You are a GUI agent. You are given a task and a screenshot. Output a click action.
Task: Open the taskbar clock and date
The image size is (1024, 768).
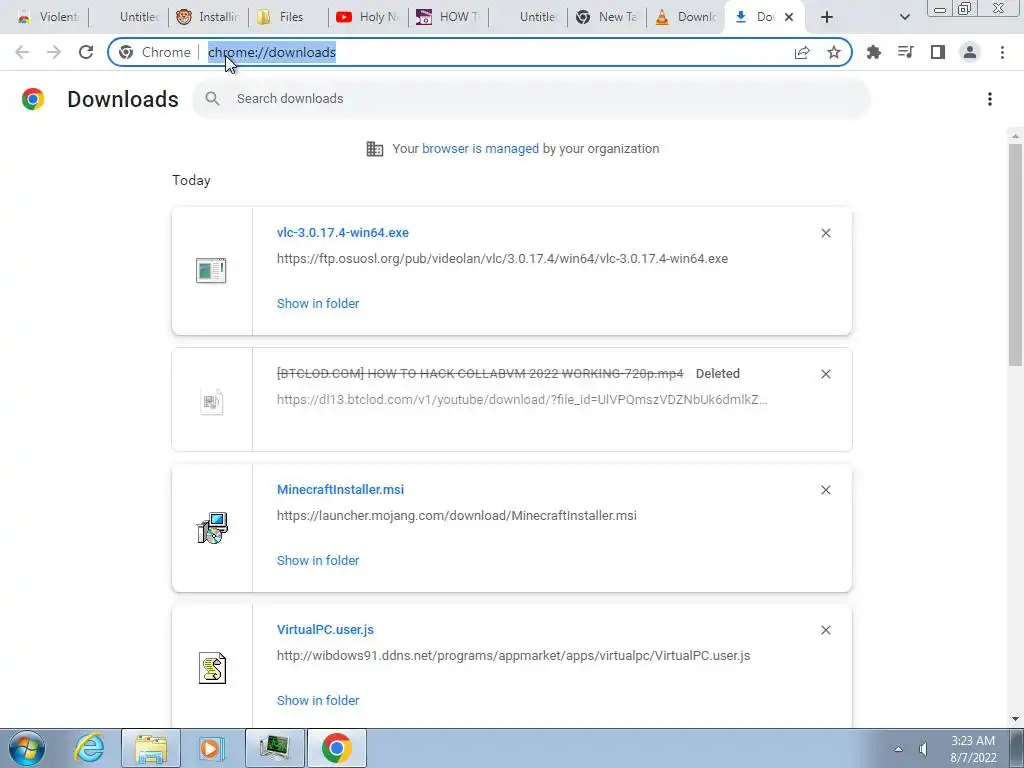pos(973,749)
